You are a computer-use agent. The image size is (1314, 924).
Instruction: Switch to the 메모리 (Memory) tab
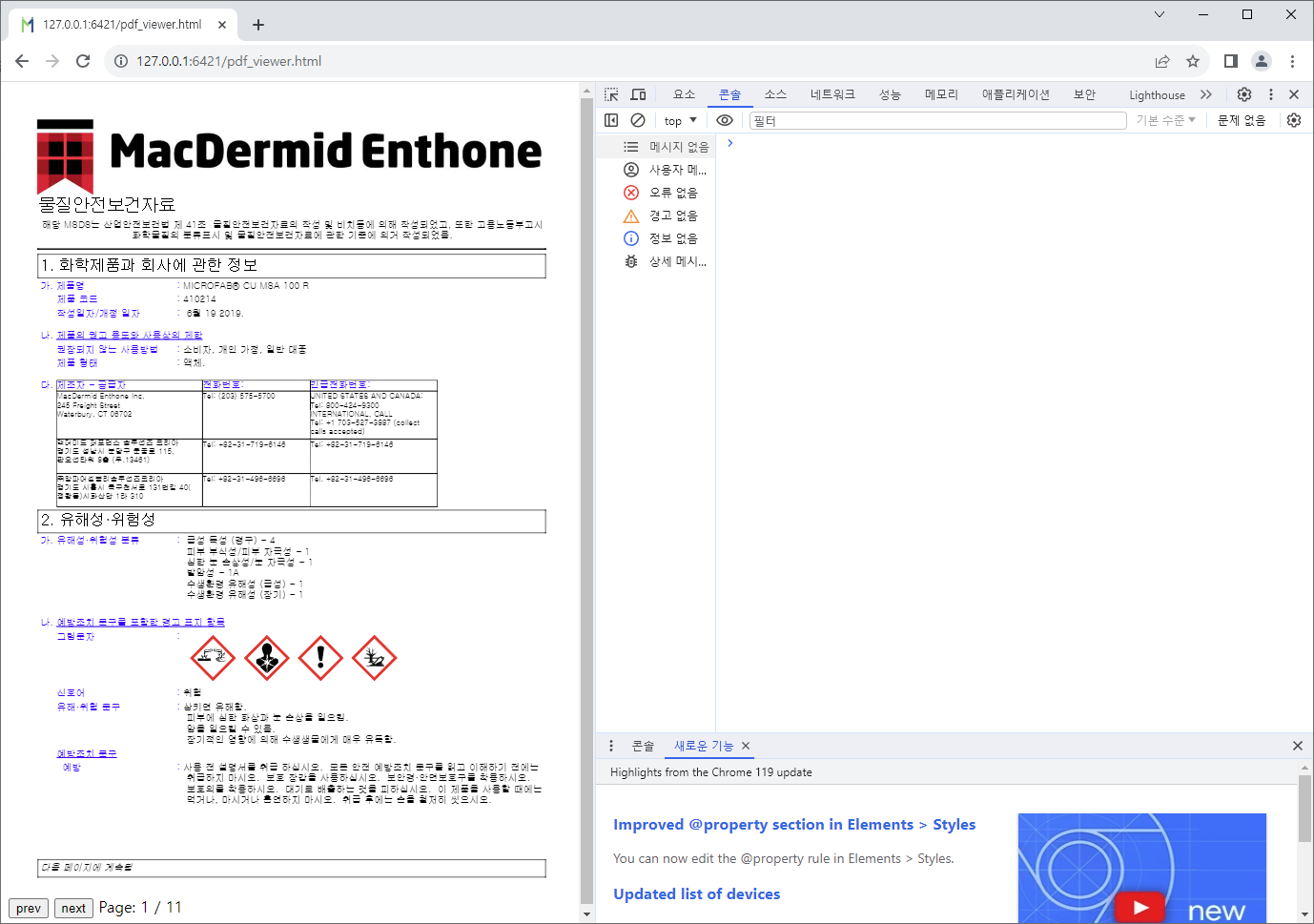941,94
